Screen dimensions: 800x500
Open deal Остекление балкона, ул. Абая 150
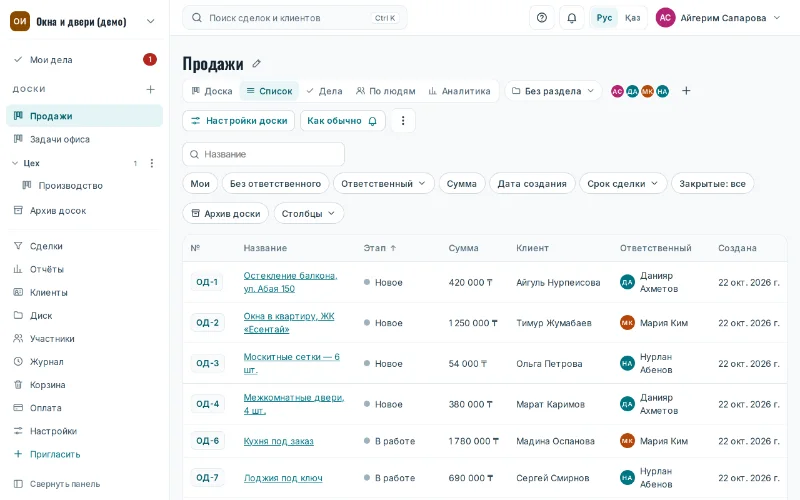tap(290, 282)
